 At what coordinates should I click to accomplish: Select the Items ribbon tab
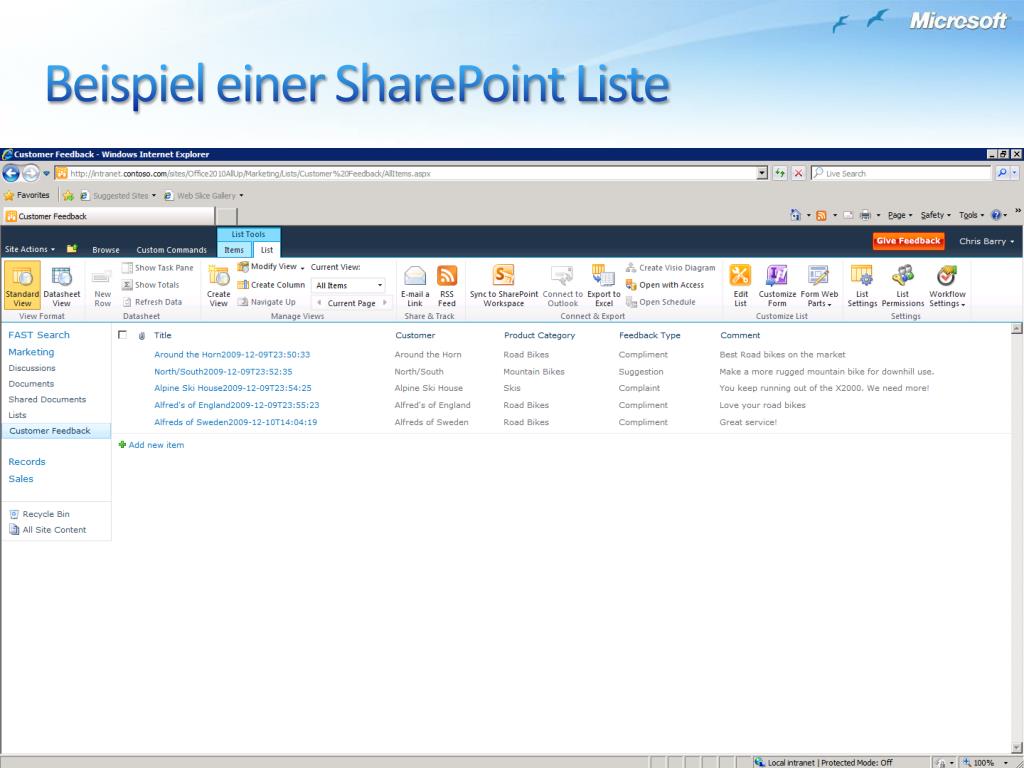coord(234,249)
